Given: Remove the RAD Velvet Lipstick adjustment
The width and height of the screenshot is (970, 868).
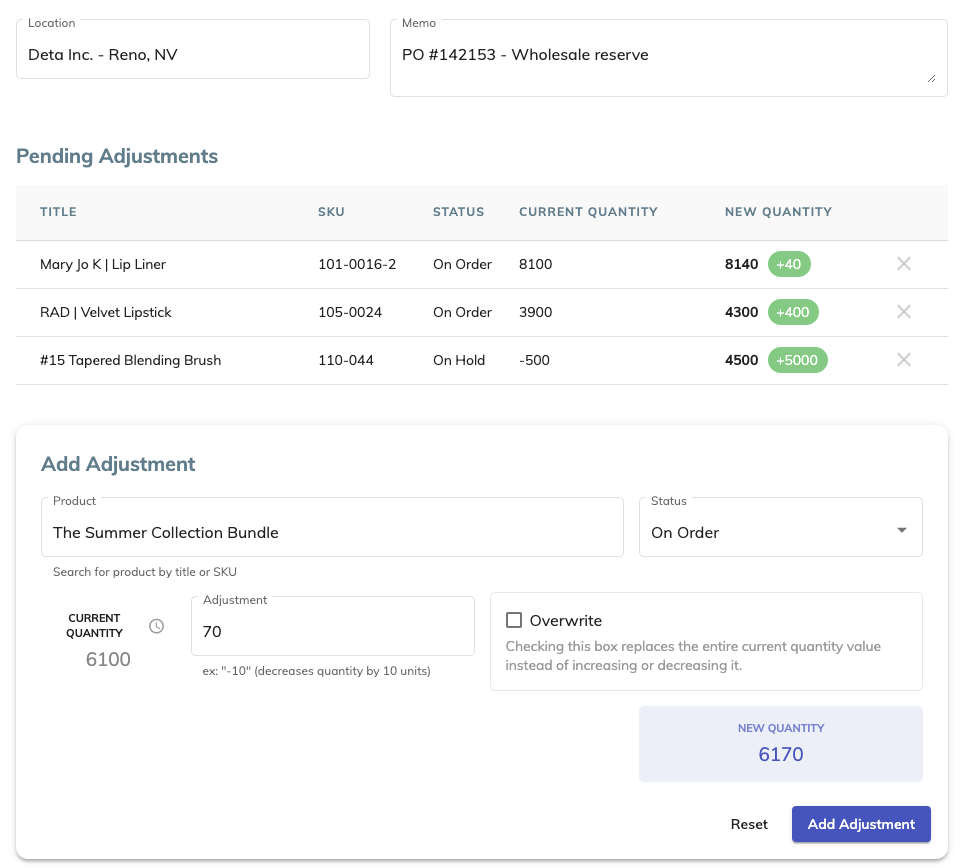Looking at the screenshot, I should [903, 312].
